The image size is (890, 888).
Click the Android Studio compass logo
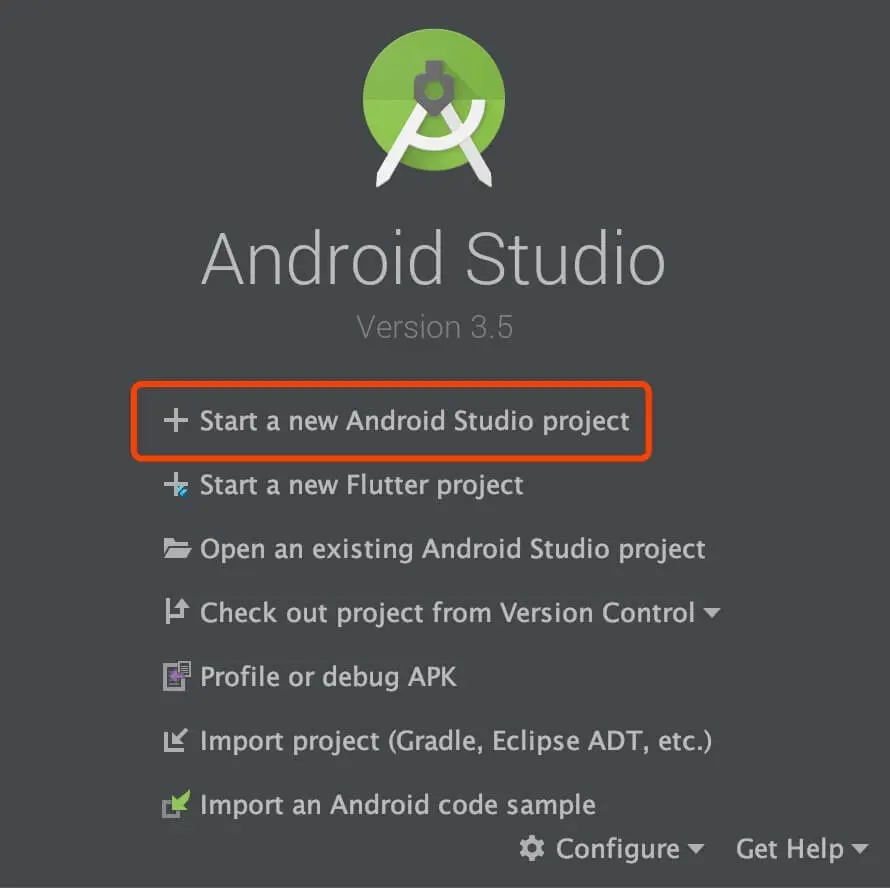pyautogui.click(x=434, y=108)
